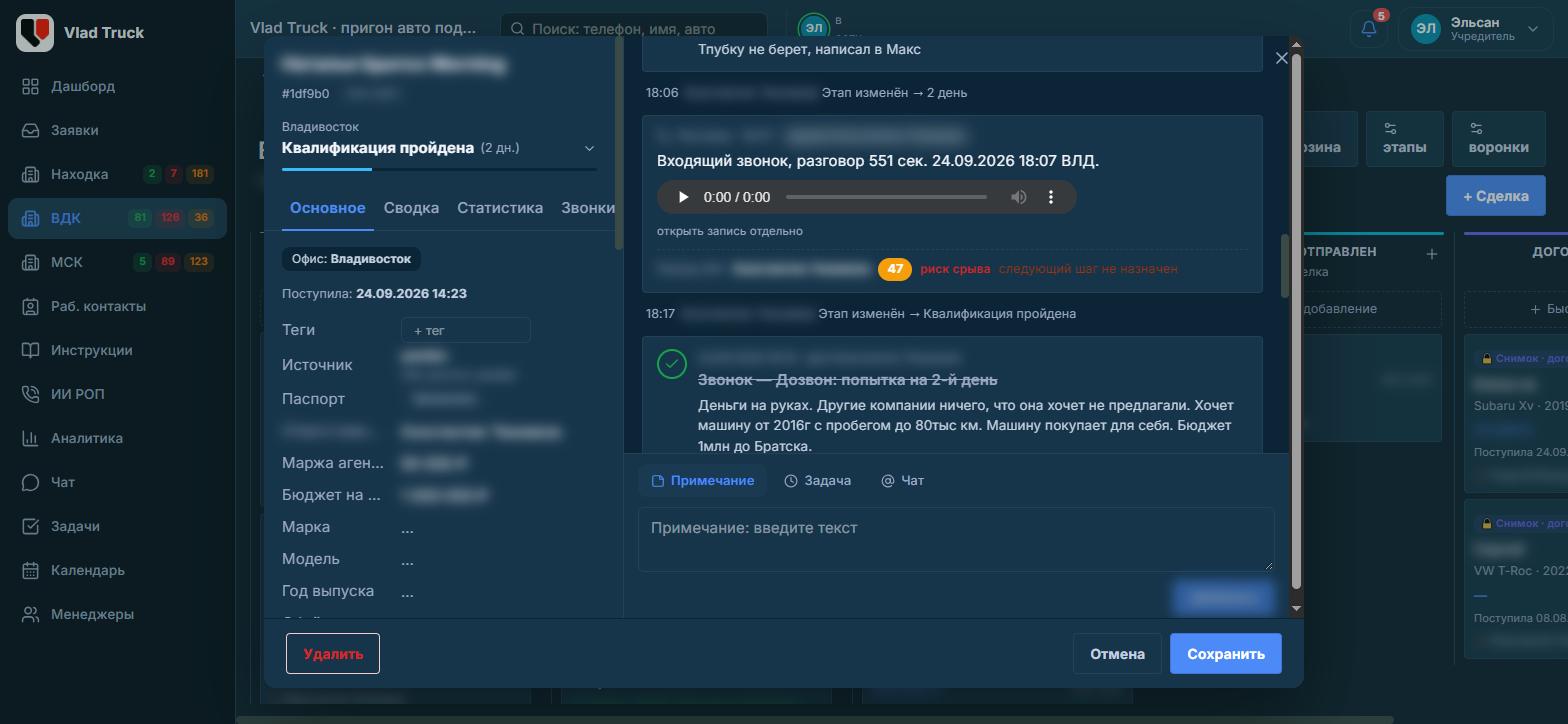Screen dimensions: 1568x724
Task: Click the deal ID #1df9b0
Action: point(306,94)
